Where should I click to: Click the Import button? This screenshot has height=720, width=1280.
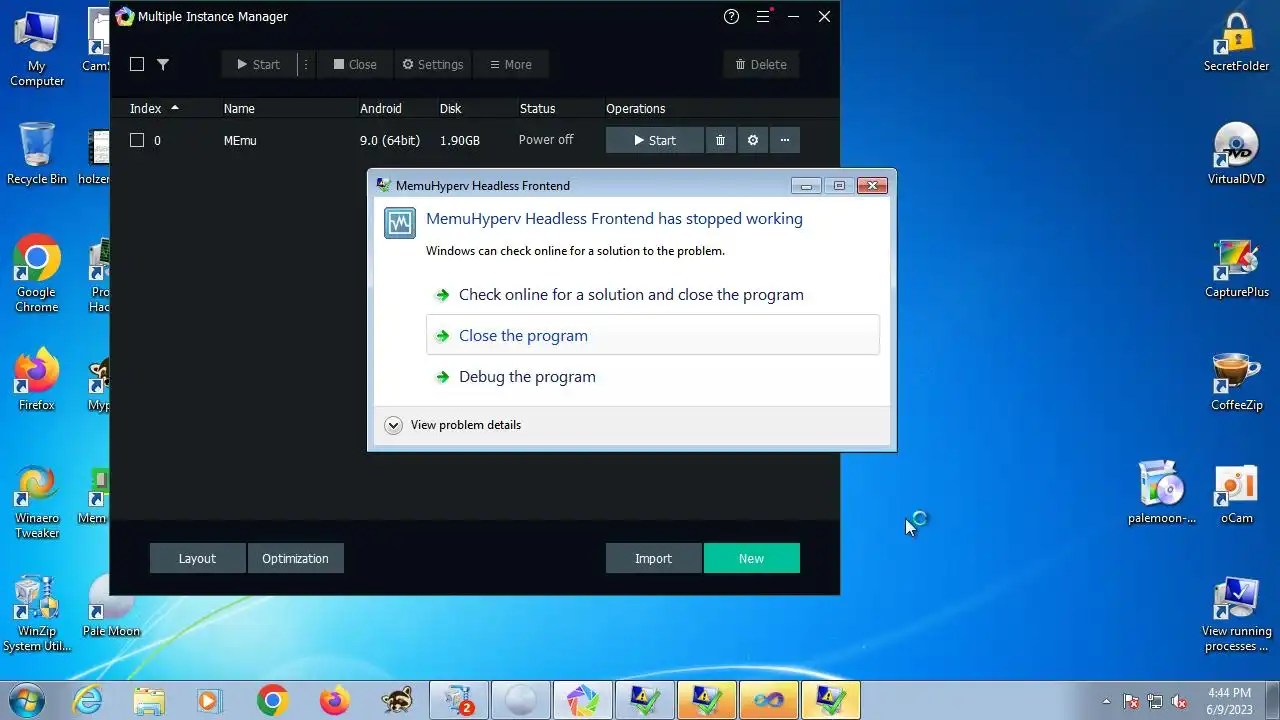point(653,558)
